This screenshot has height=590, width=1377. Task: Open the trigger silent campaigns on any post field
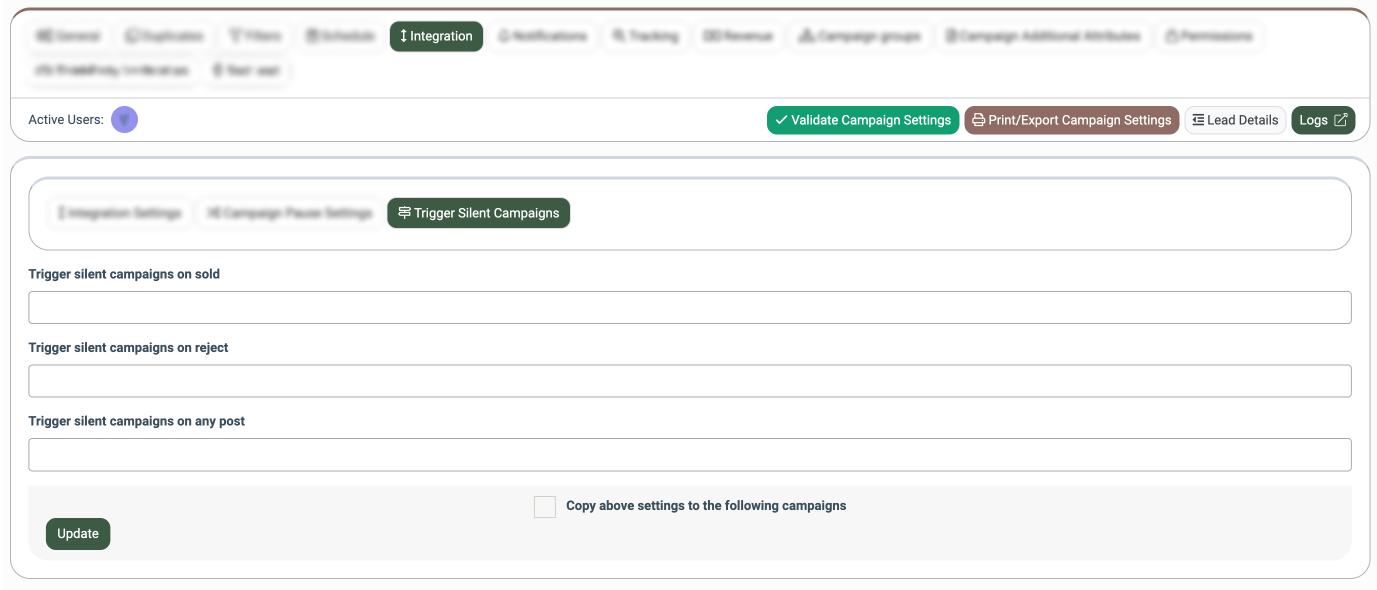coord(689,455)
